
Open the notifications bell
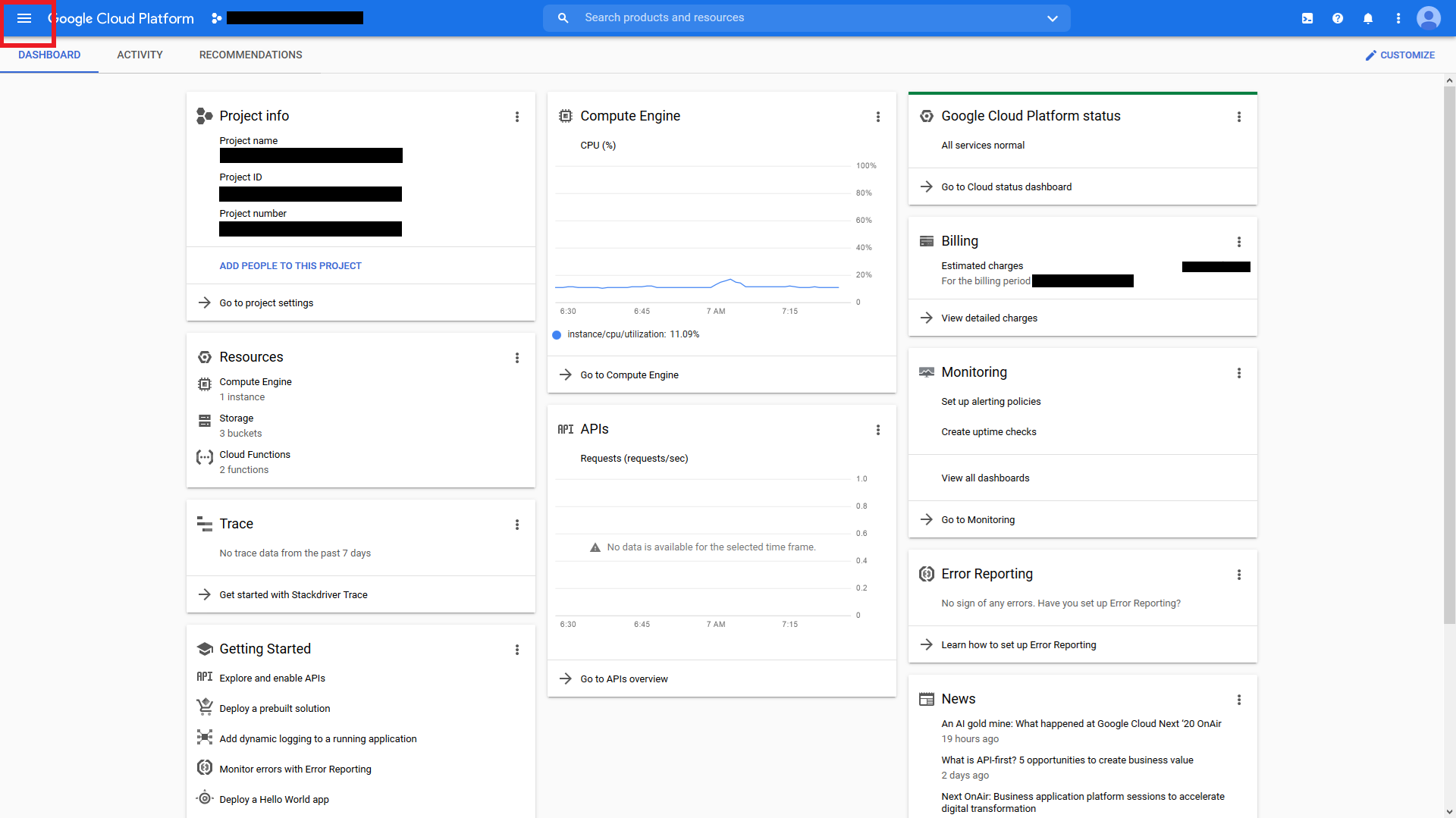click(1368, 18)
